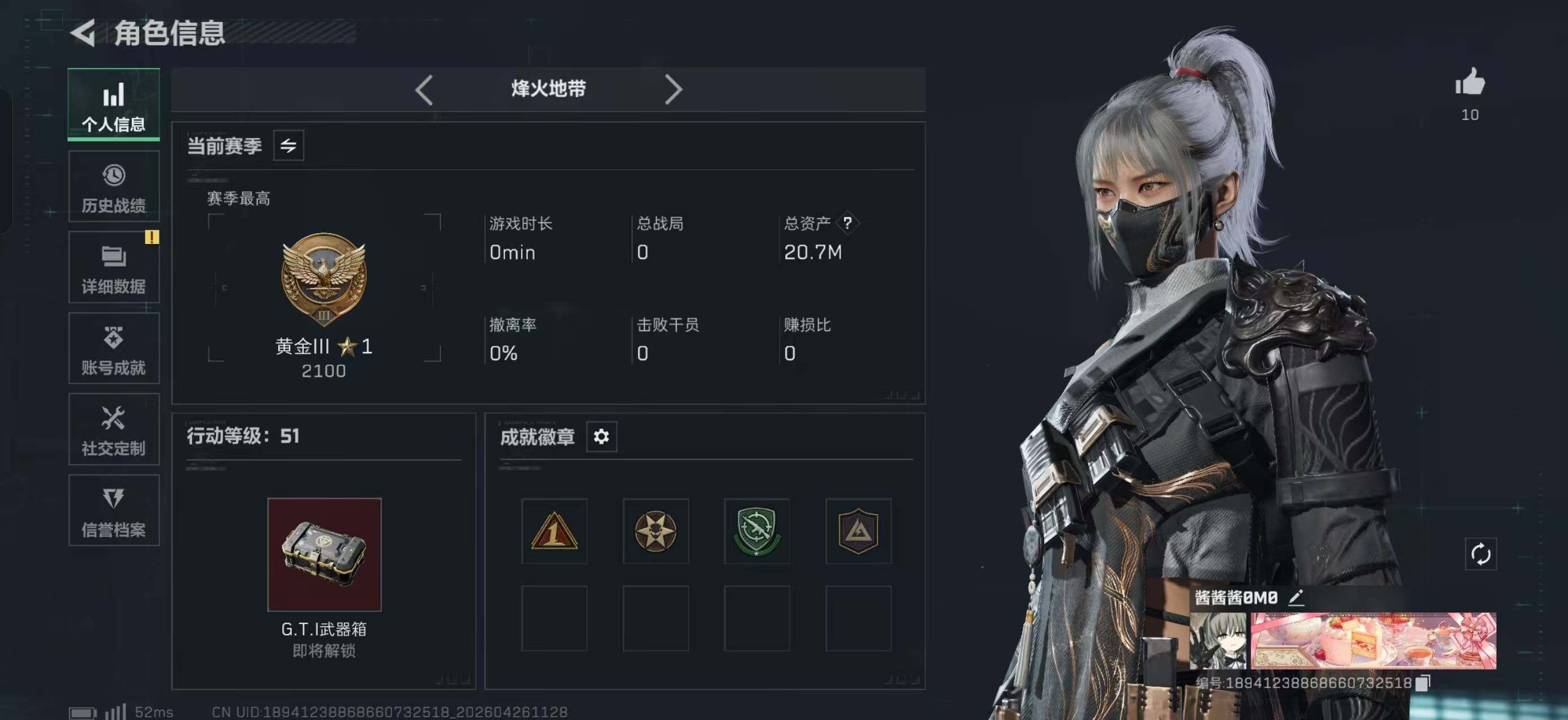This screenshot has width=1568, height=720.
Task: Give a thumbs-up like to the profile
Action: (x=1470, y=82)
